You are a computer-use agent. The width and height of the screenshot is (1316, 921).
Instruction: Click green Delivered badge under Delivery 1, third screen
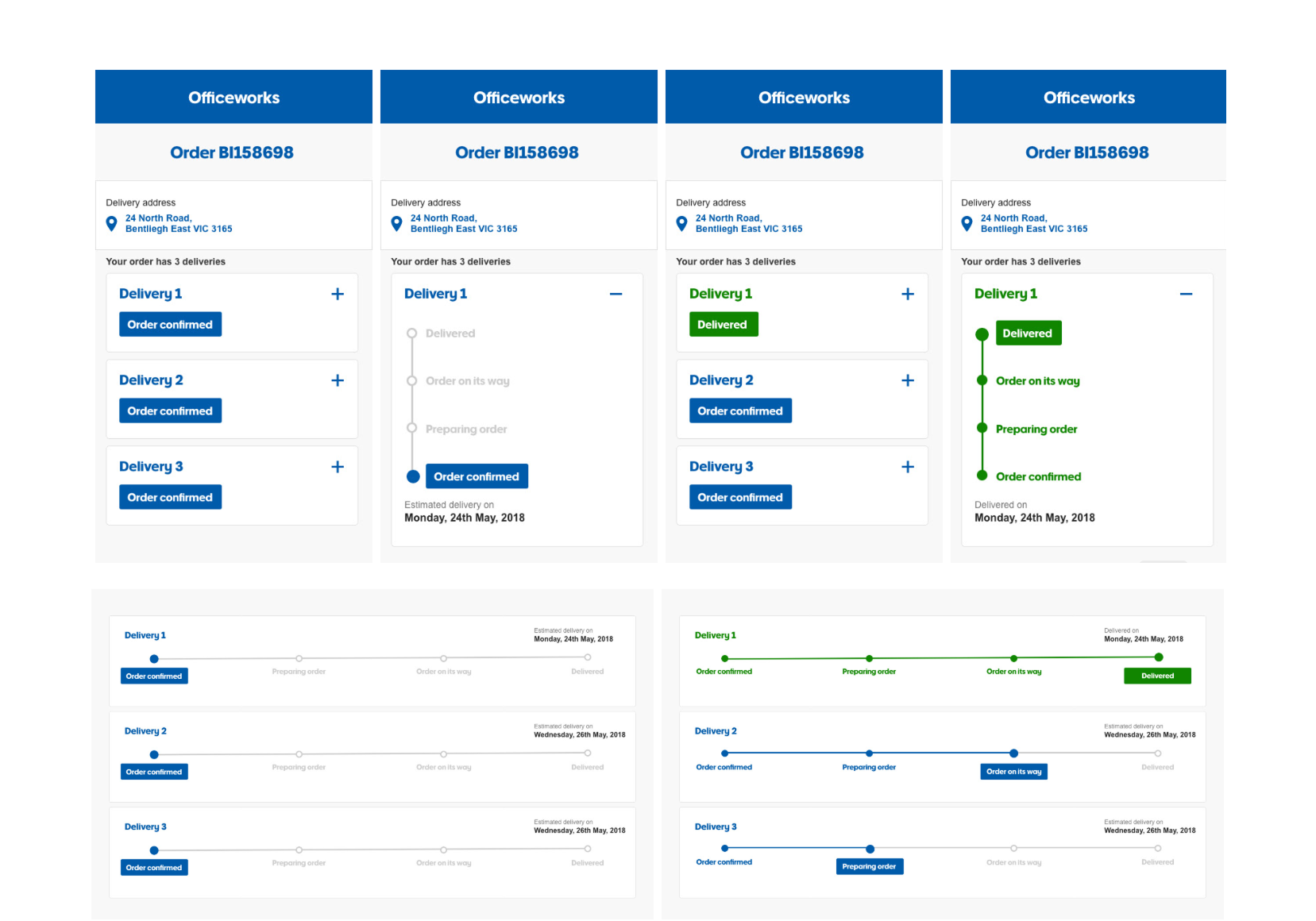[x=724, y=324]
